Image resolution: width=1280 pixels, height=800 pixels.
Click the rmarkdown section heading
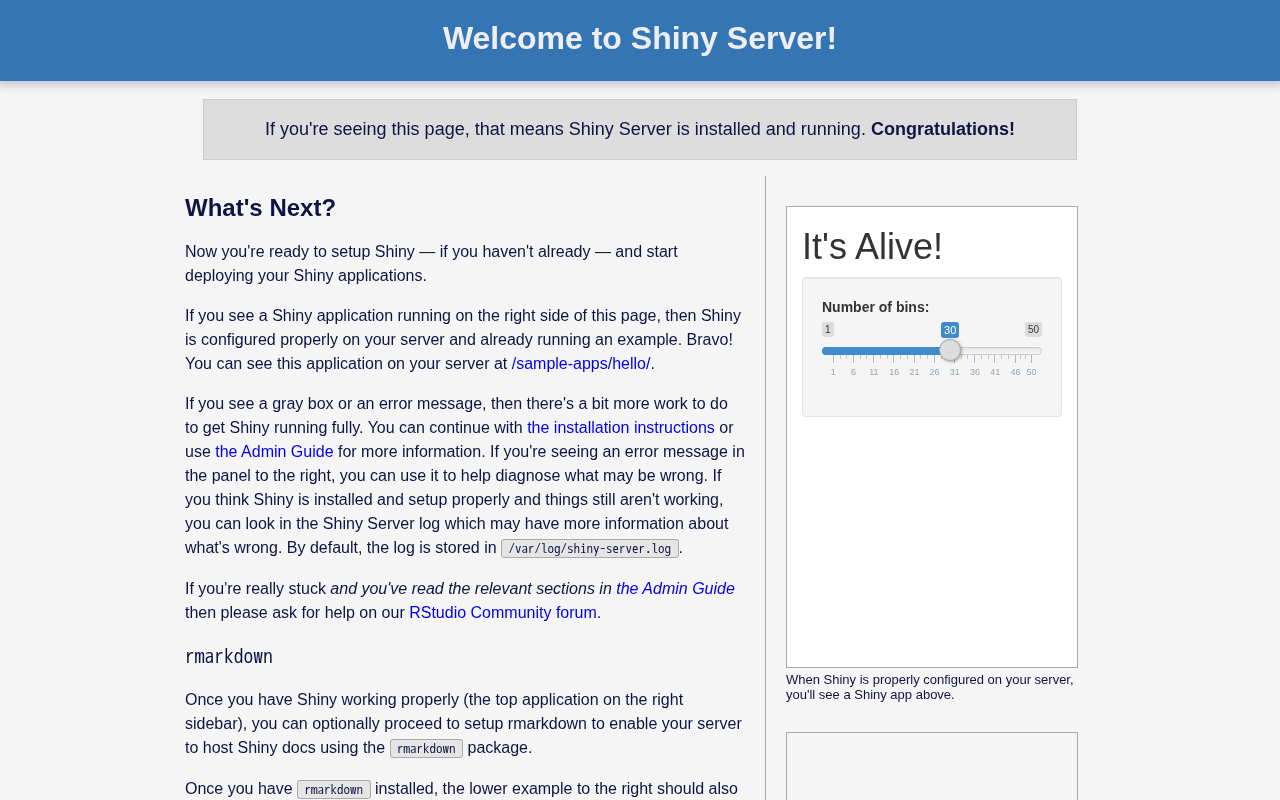[x=229, y=657]
